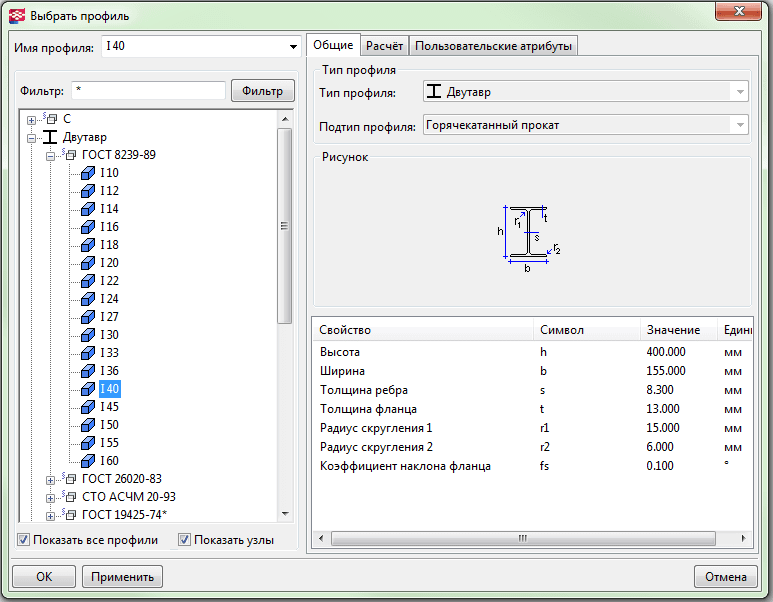Collapse the ГОСТ 8239-89 tree node
This screenshot has width=773, height=602.
click(50, 155)
